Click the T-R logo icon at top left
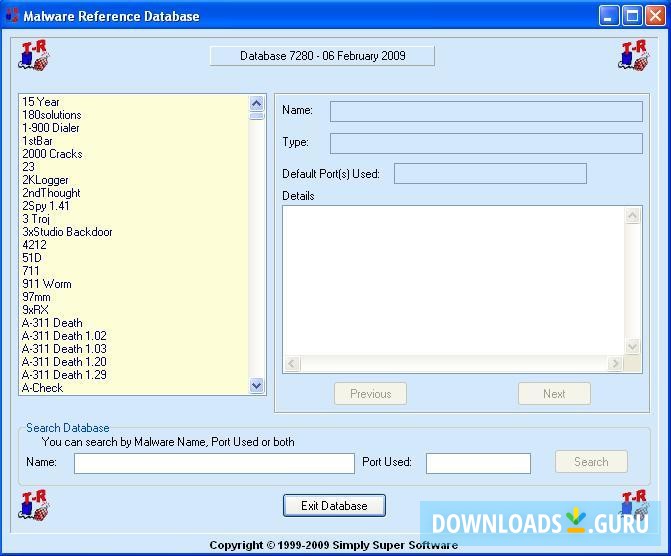 coord(34,56)
